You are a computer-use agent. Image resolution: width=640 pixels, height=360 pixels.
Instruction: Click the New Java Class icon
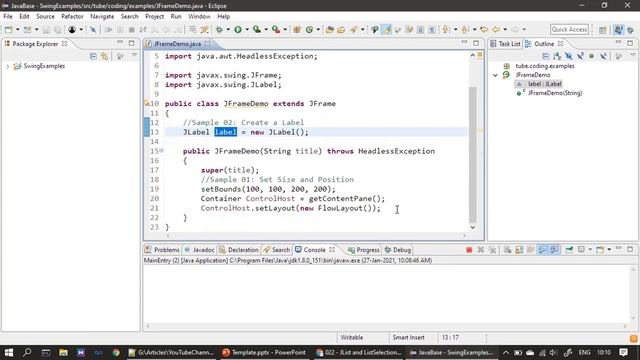tap(309, 29)
